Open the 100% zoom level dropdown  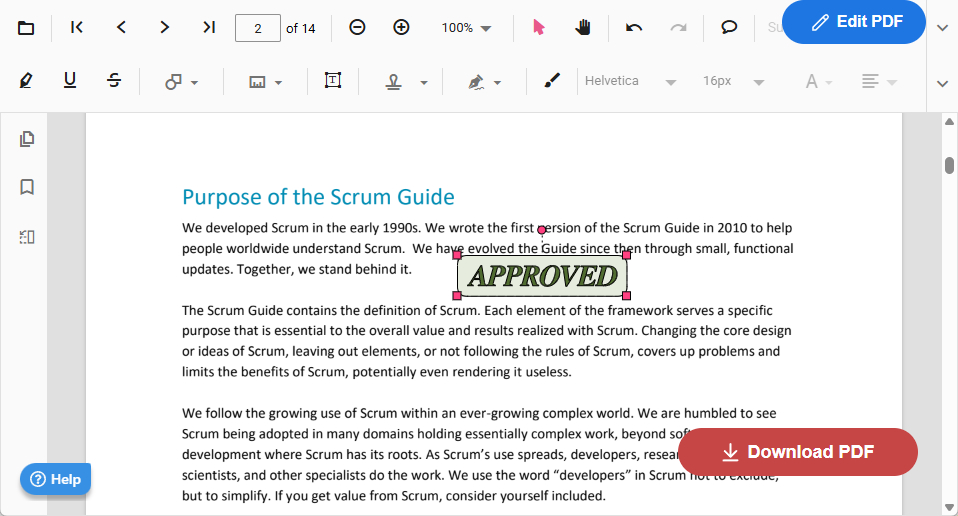click(467, 28)
